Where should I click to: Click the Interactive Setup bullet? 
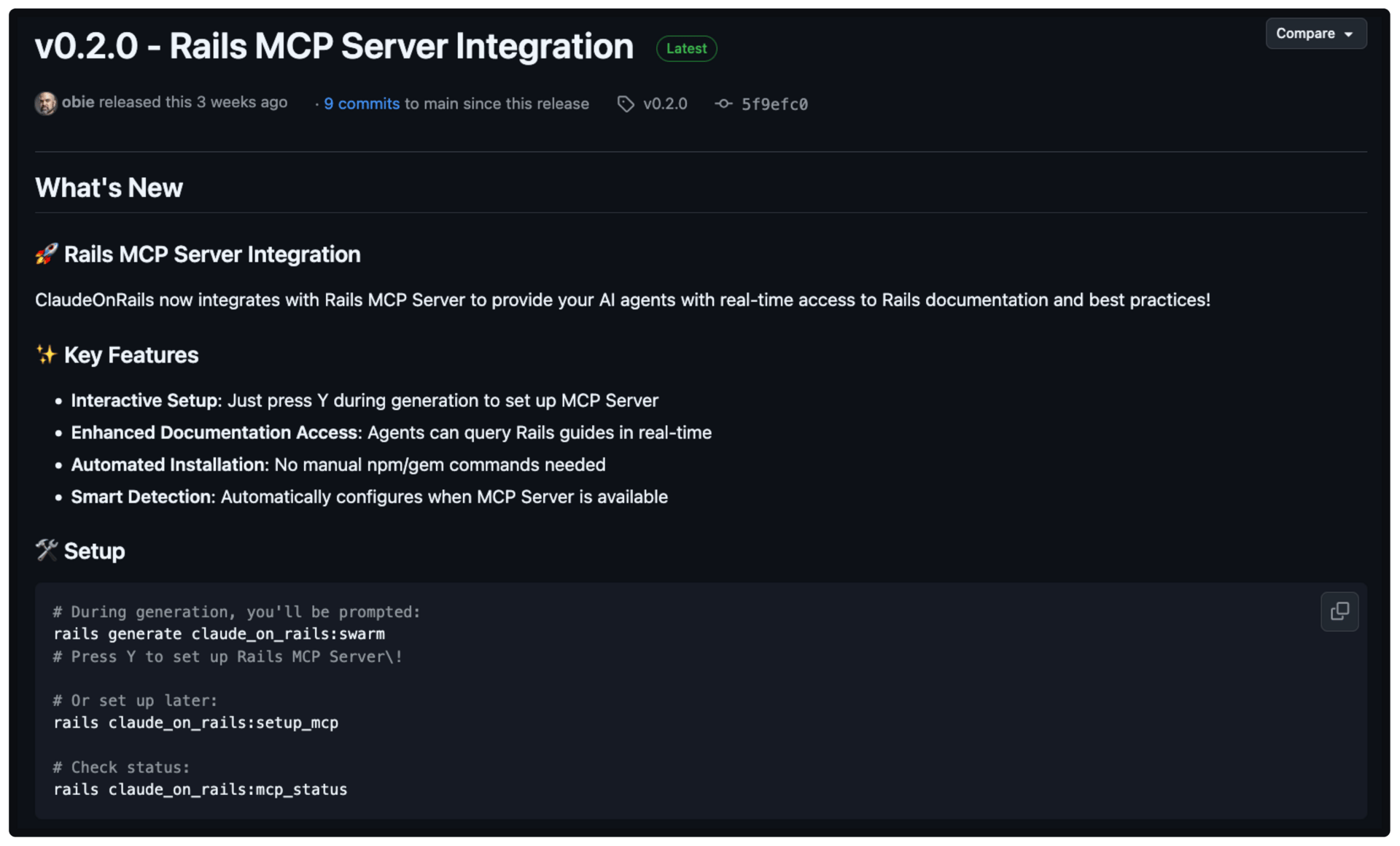click(x=364, y=400)
